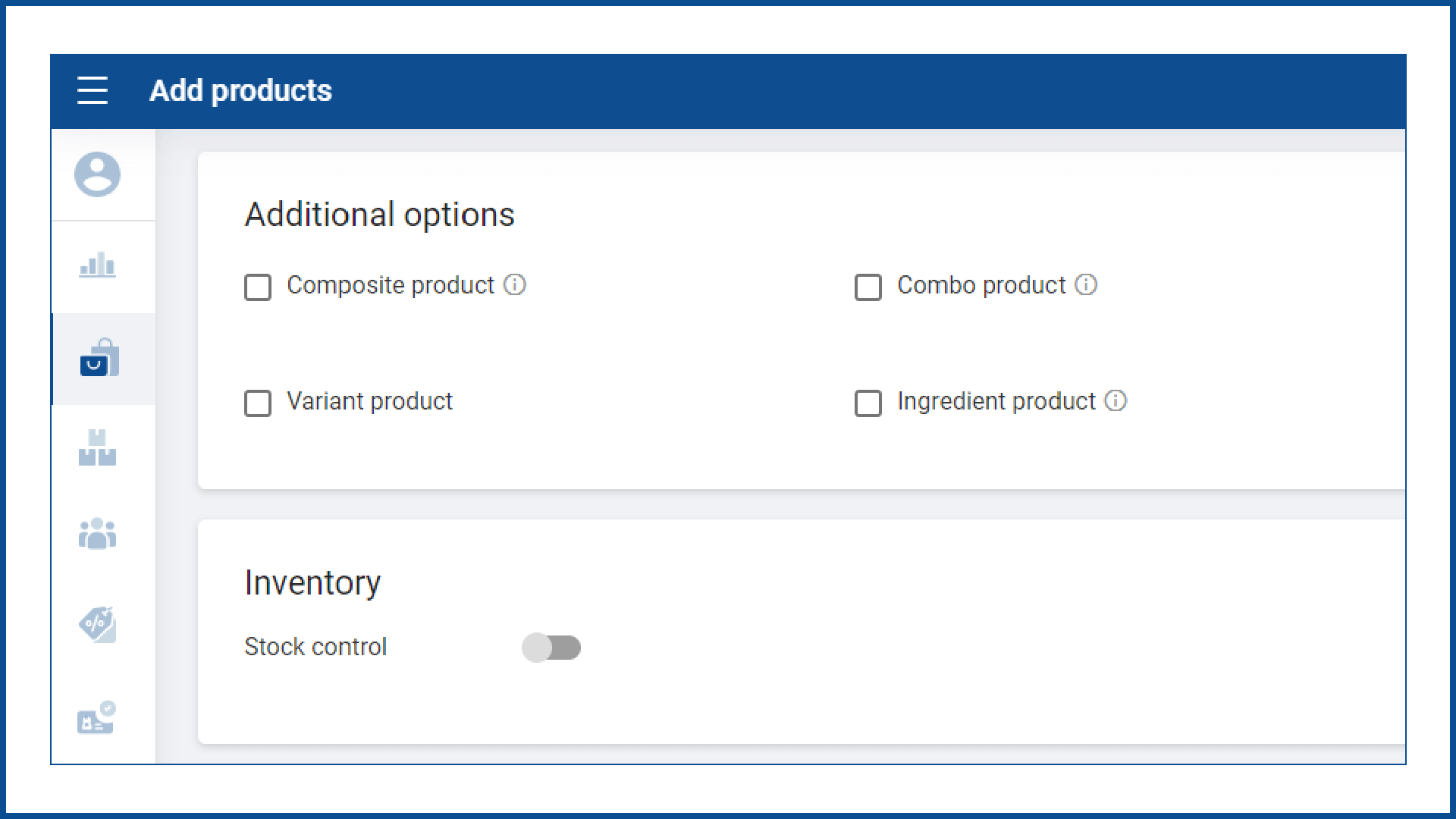
Task: Select the products shopping bag icon
Action: click(x=99, y=358)
